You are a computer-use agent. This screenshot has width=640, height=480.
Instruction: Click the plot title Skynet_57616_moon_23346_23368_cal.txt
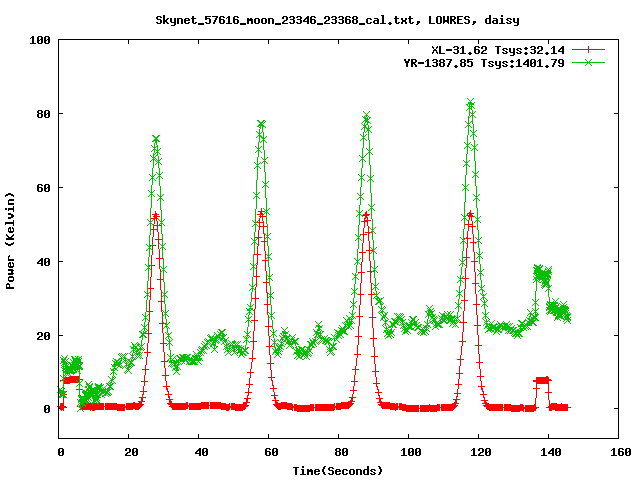pyautogui.click(x=288, y=20)
